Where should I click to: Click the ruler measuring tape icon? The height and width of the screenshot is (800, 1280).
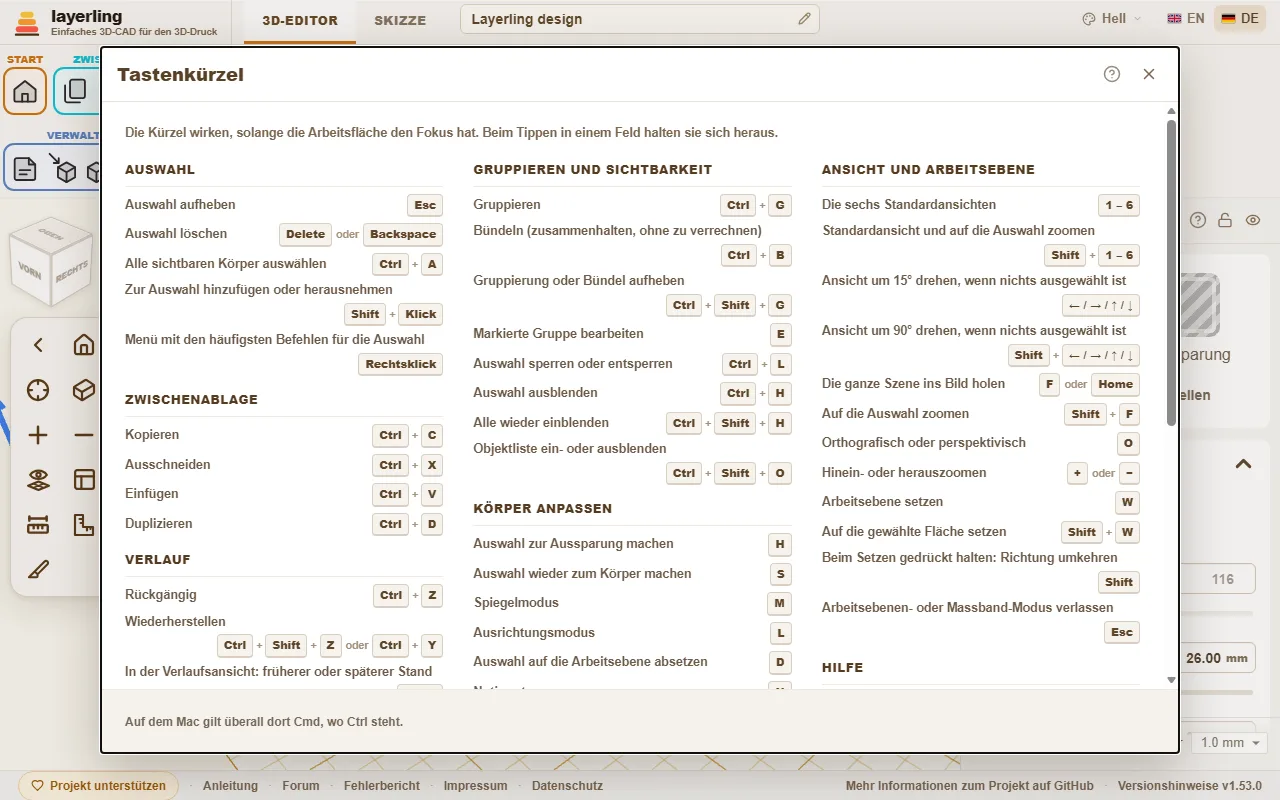click(x=38, y=525)
